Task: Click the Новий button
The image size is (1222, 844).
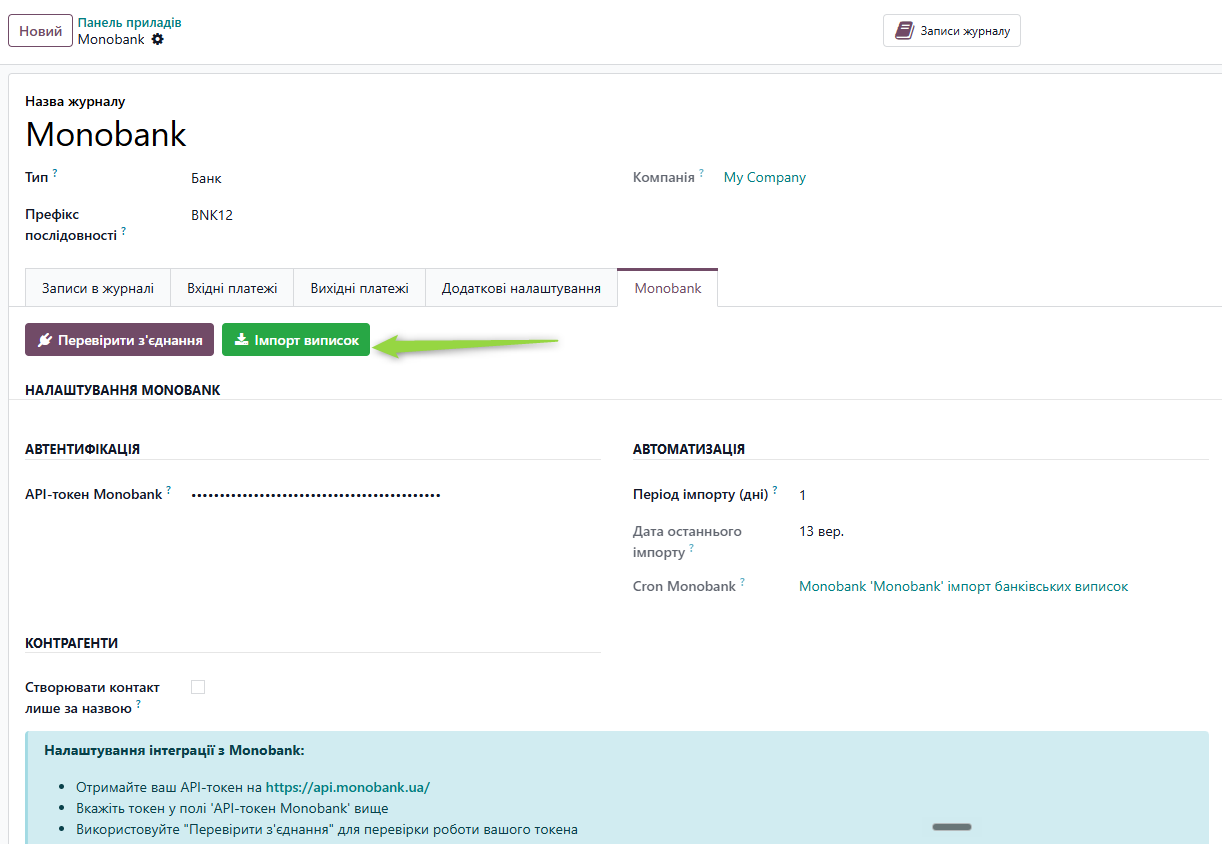Action: tap(41, 31)
